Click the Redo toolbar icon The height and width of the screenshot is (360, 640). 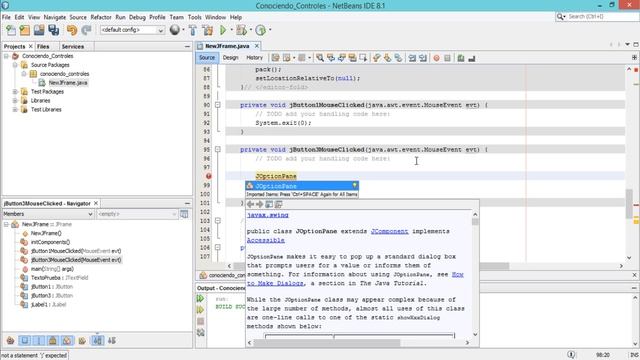(86, 30)
